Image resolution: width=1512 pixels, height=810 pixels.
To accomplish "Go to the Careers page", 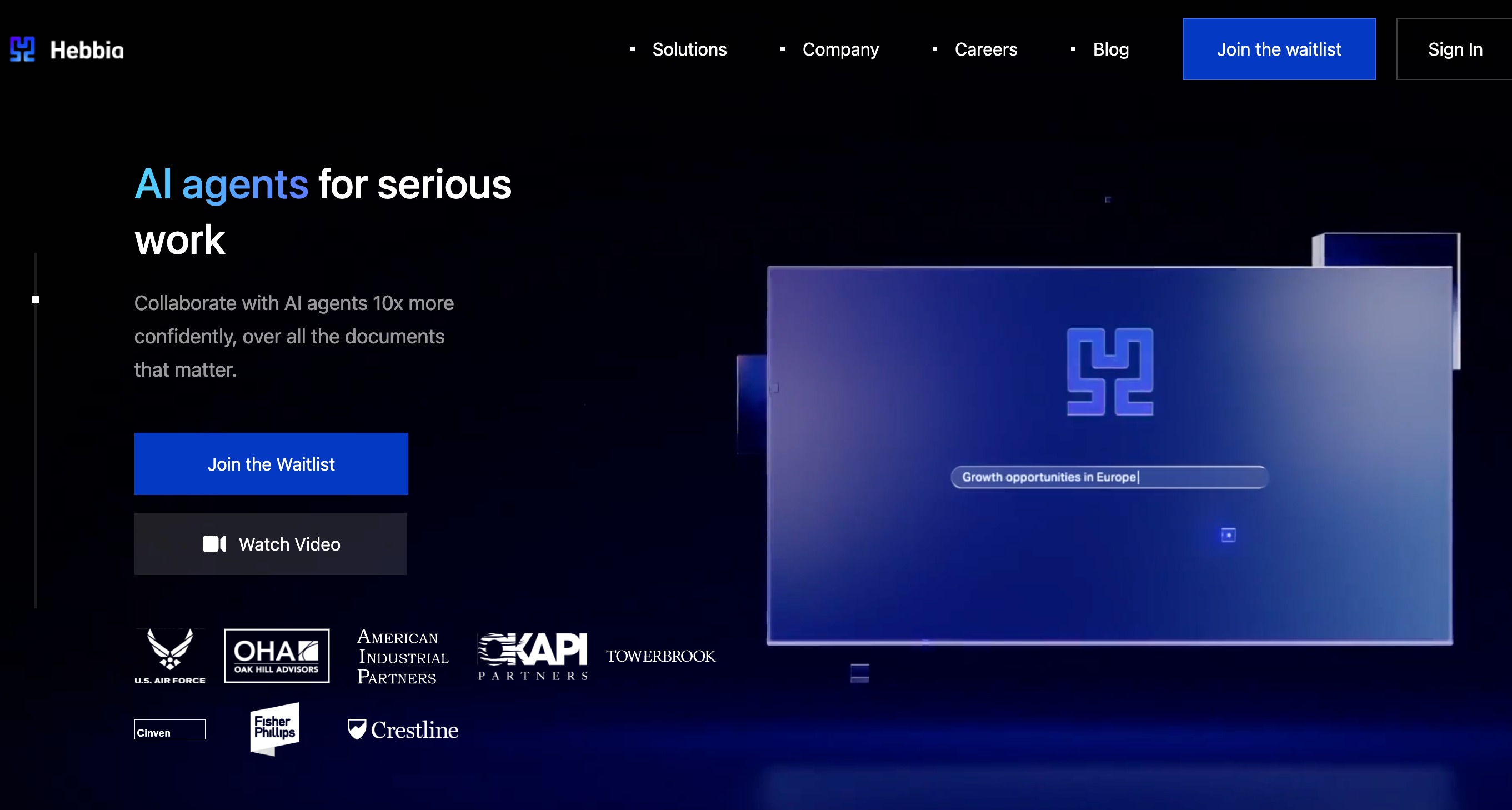I will point(985,49).
